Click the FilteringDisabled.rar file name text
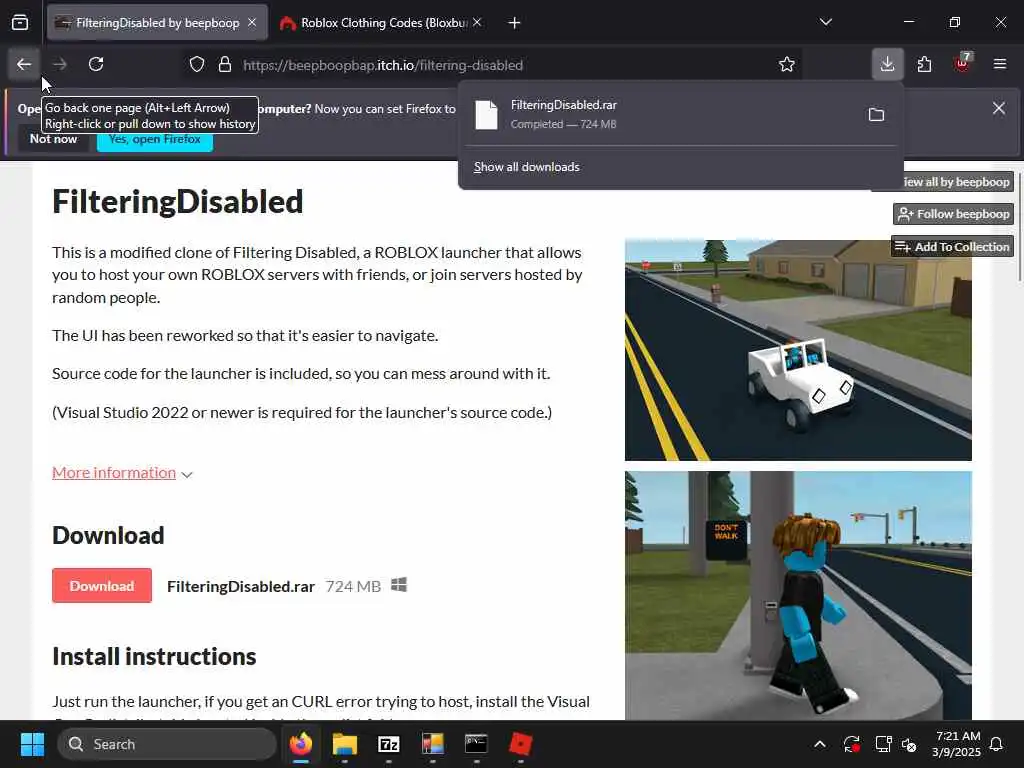The height and width of the screenshot is (768, 1024). (241, 586)
